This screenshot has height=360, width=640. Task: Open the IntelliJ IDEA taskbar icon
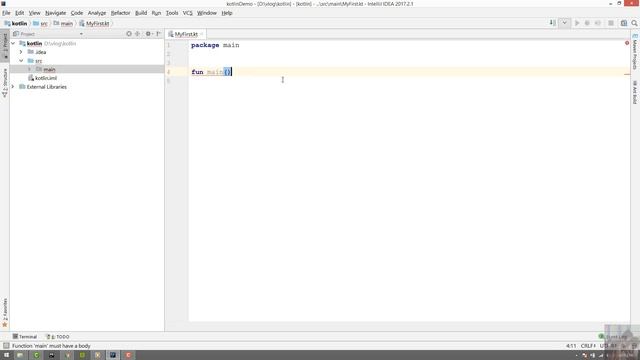(x=113, y=355)
